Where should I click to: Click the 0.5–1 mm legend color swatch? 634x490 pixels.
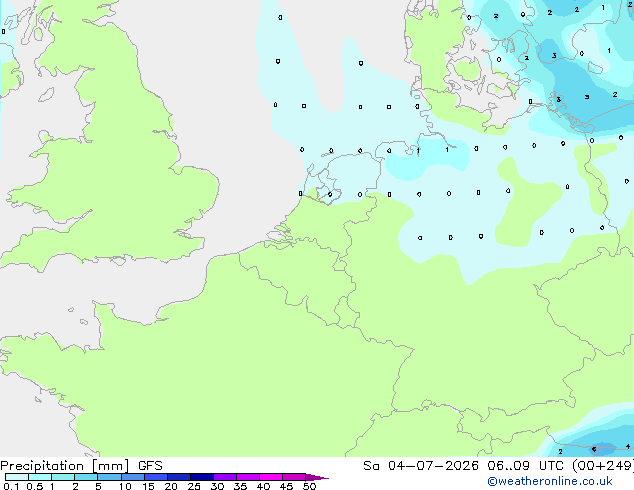[40, 477]
